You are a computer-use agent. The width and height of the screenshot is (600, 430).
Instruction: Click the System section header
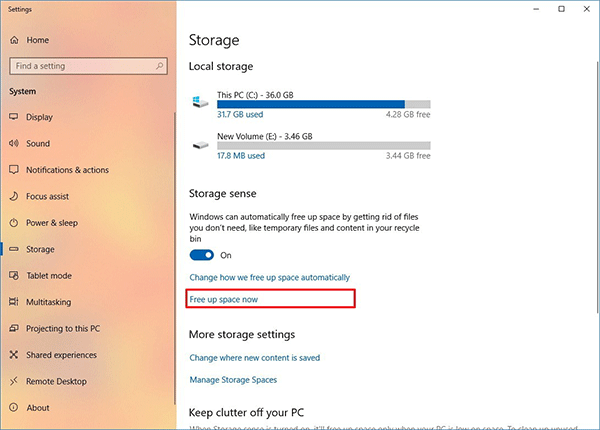pyautogui.click(x=23, y=91)
